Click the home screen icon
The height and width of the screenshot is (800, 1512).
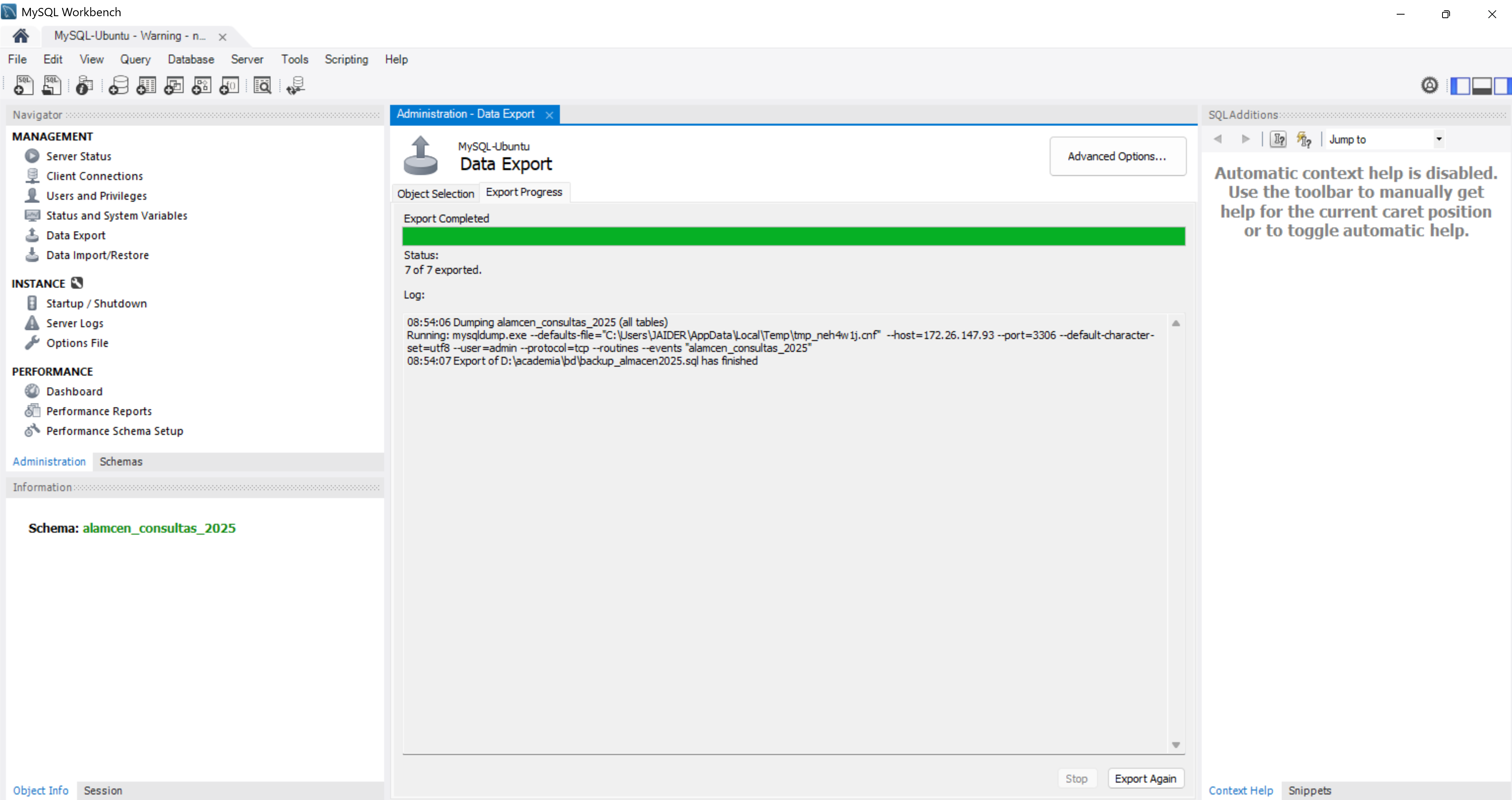[21, 36]
